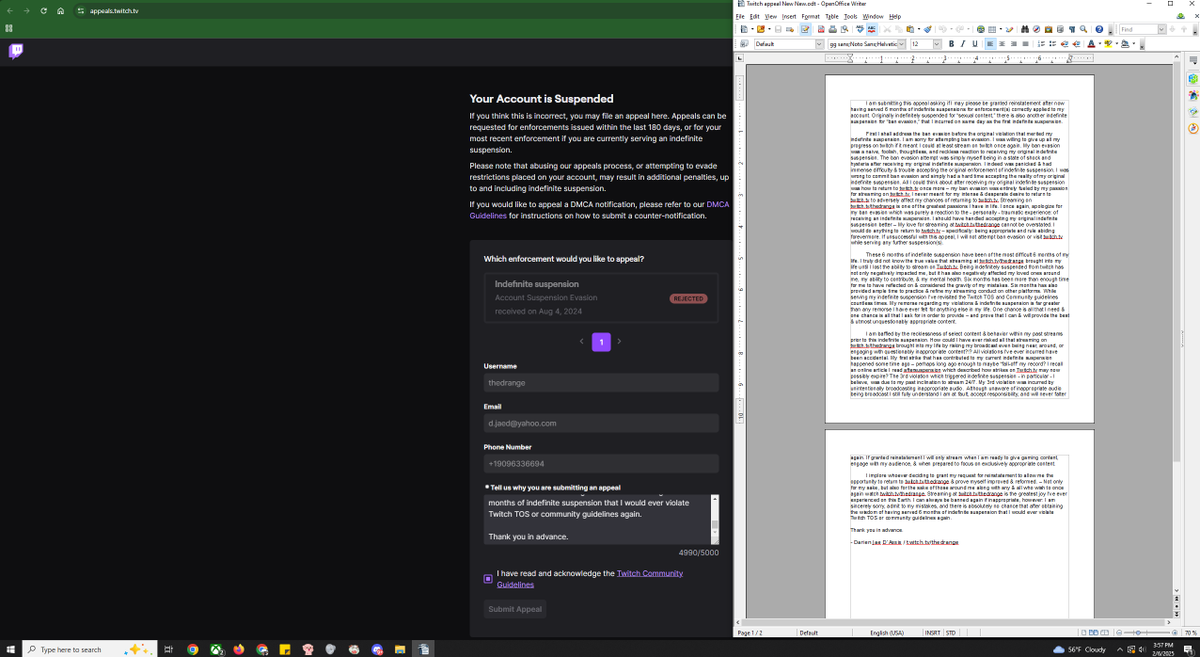Viewport: 1200px width, 657px height.
Task: Insert hyperlink via Writer toolbar icon
Action: [x=980, y=29]
